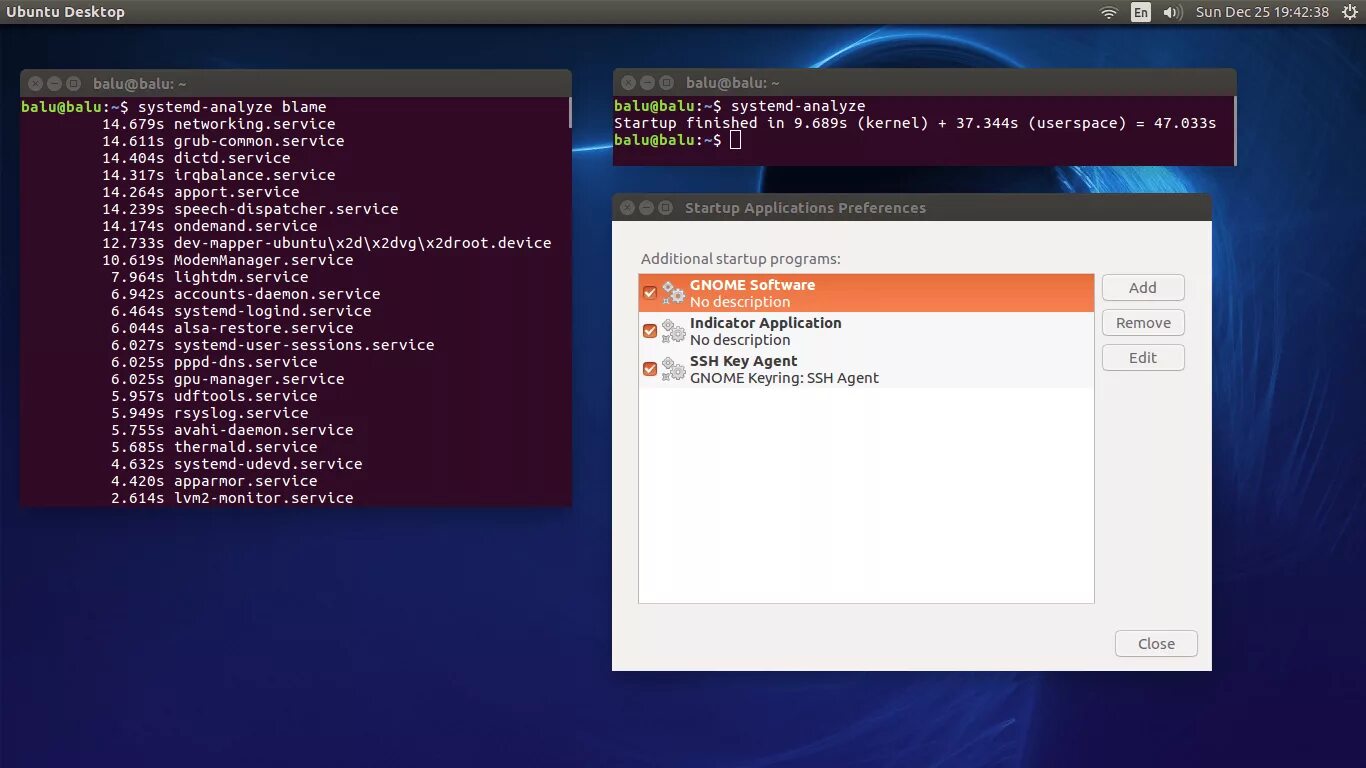1366x768 pixels.
Task: Click the alsa-restore.service line
Action: (232, 328)
